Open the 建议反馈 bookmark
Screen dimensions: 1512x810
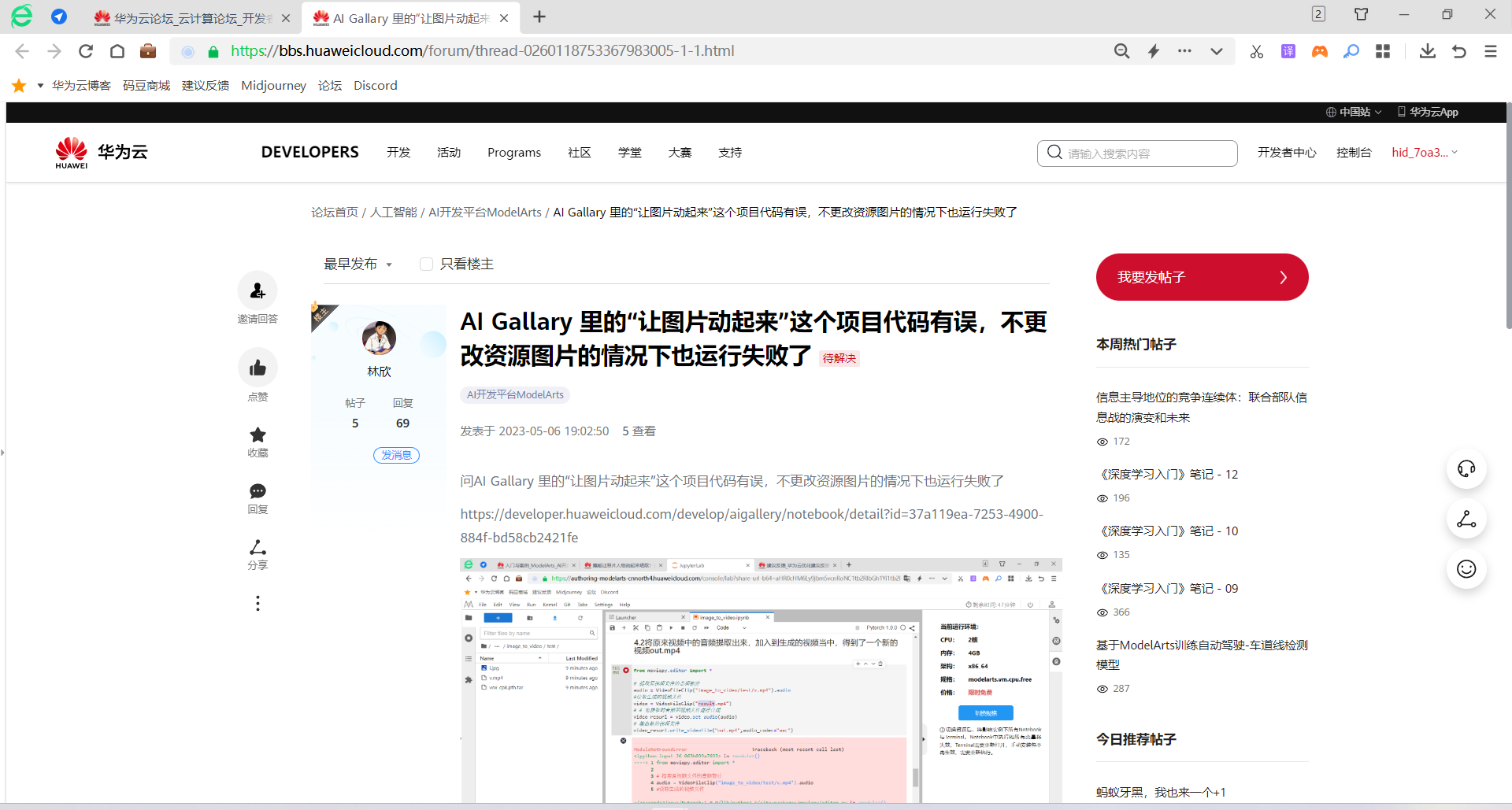point(206,86)
